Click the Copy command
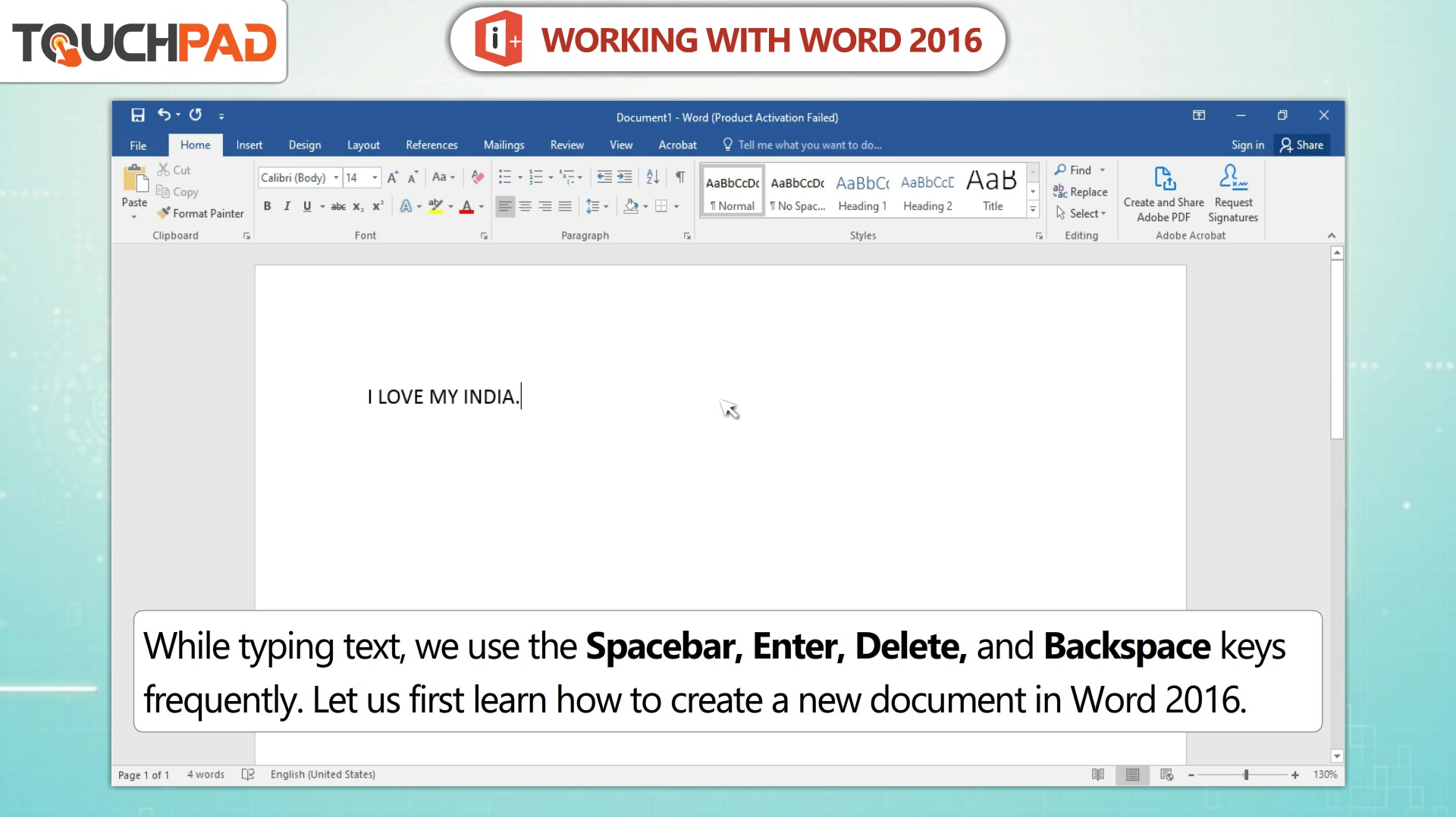Image resolution: width=1456 pixels, height=817 pixels. coord(177,192)
